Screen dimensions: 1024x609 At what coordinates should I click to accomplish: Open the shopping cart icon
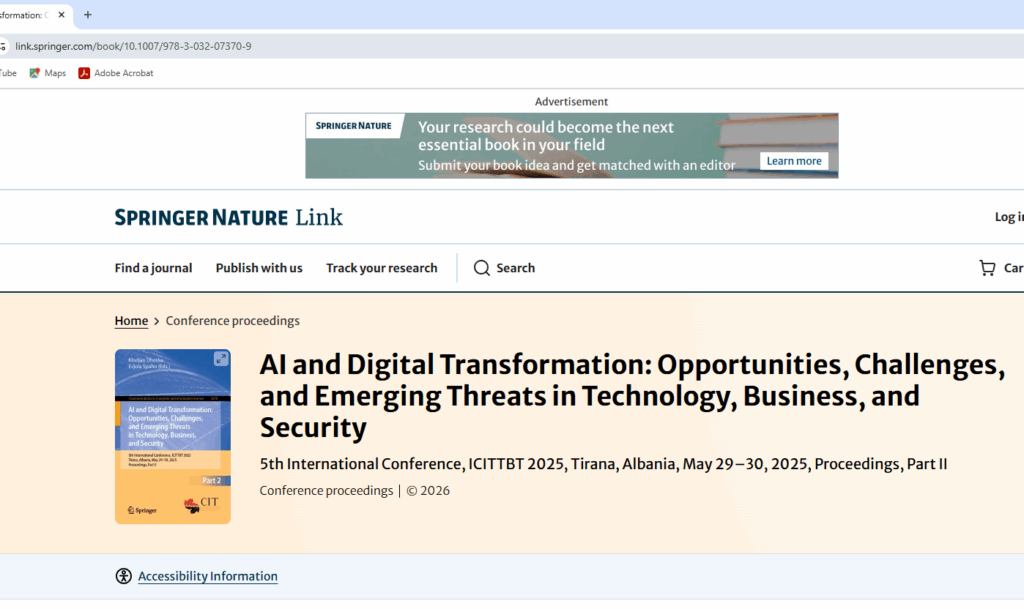(987, 268)
